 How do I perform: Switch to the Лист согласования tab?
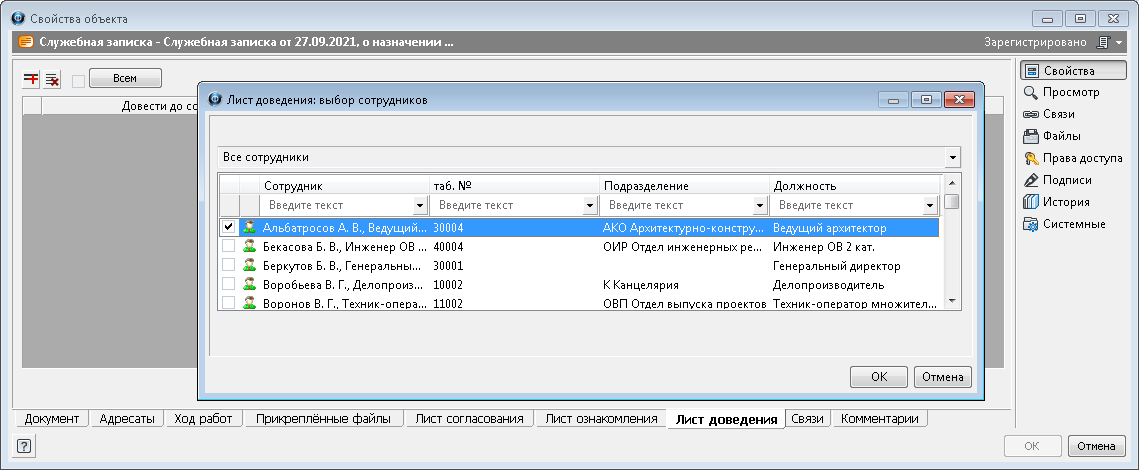(469, 419)
